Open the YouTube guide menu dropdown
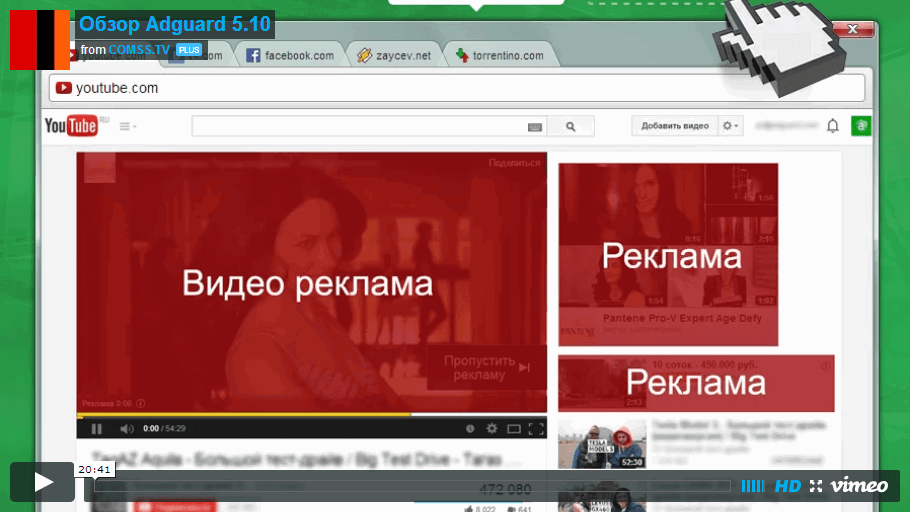This screenshot has width=910, height=513. [x=128, y=126]
